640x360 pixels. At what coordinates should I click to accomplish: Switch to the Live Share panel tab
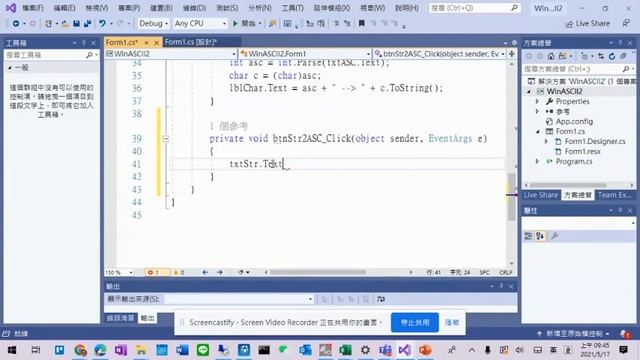click(x=541, y=195)
